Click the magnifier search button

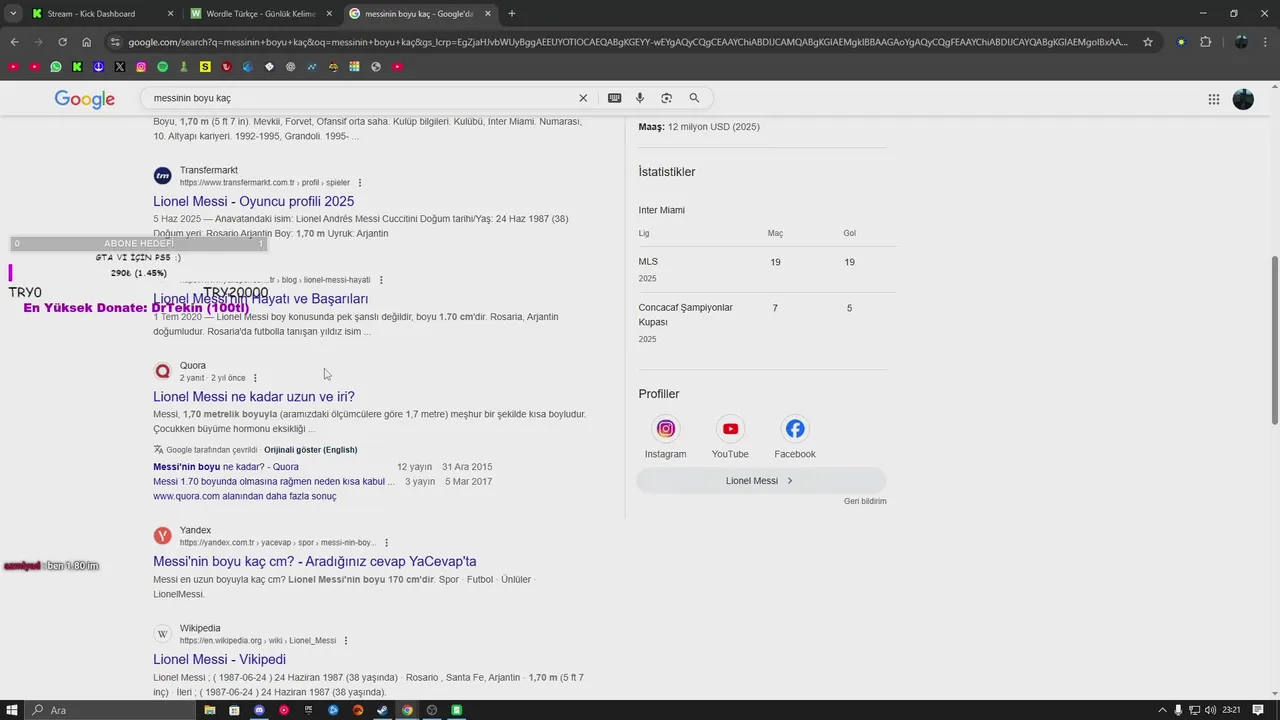tap(694, 98)
